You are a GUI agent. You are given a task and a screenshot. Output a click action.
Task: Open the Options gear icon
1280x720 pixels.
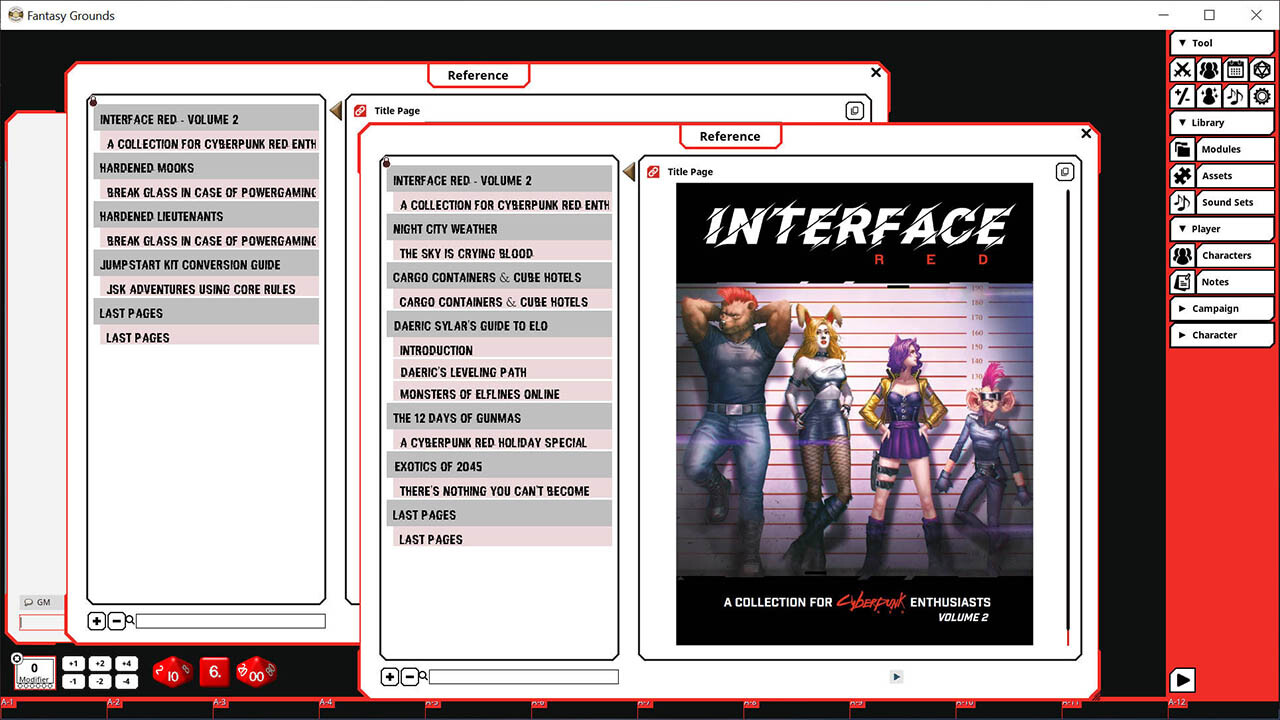click(1262, 96)
